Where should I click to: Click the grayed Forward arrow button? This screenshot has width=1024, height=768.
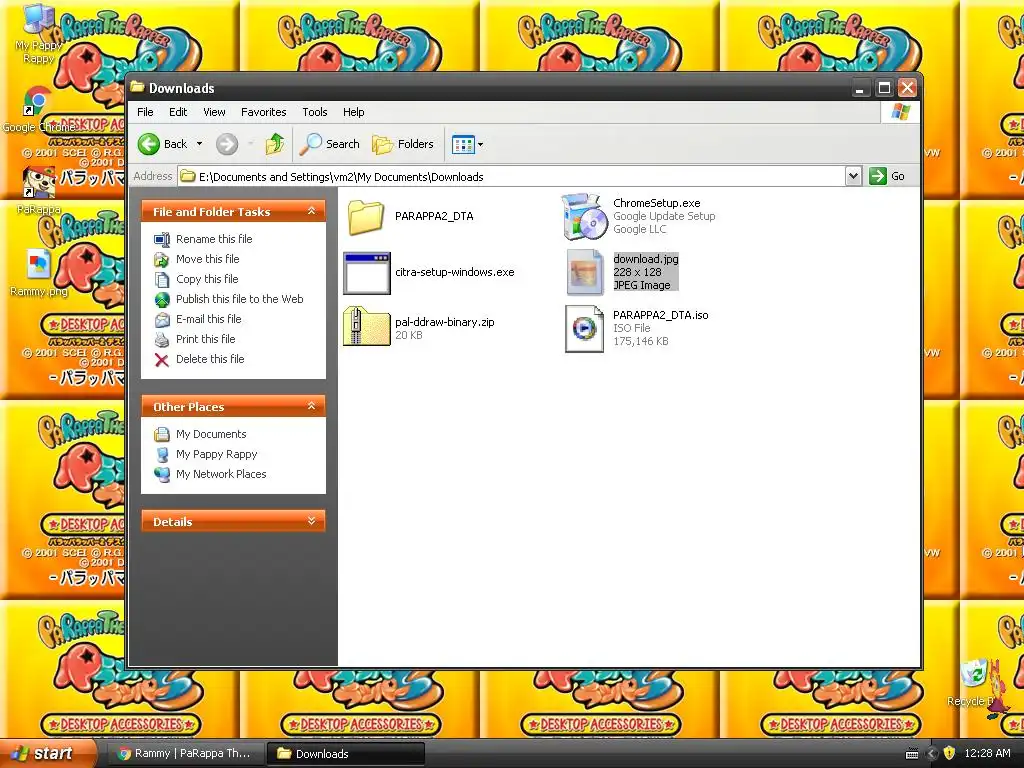(227, 144)
